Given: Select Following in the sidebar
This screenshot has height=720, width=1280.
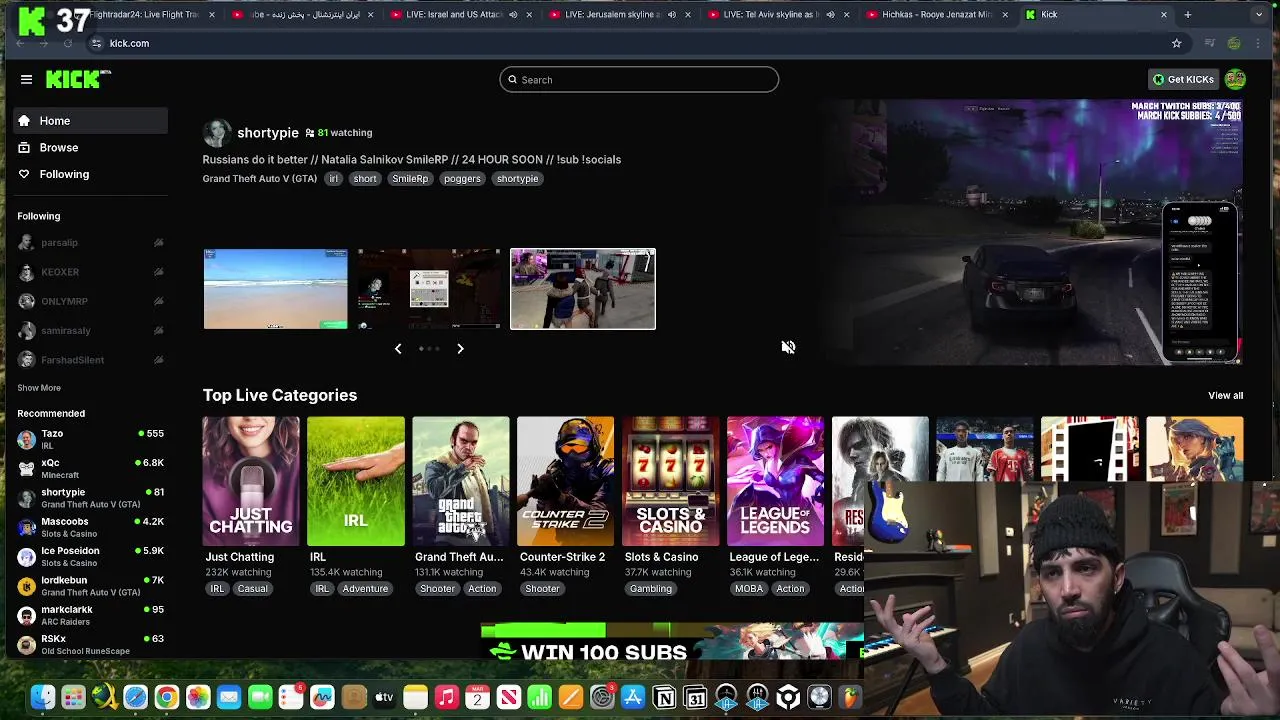Looking at the screenshot, I should click(91, 174).
